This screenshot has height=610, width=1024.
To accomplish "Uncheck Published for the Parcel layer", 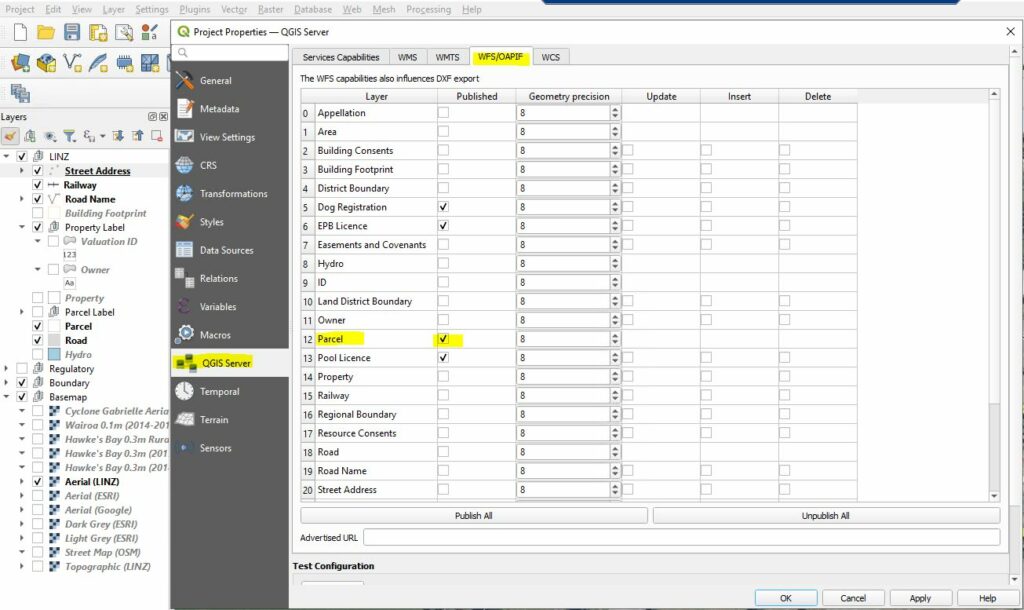I will pos(443,339).
